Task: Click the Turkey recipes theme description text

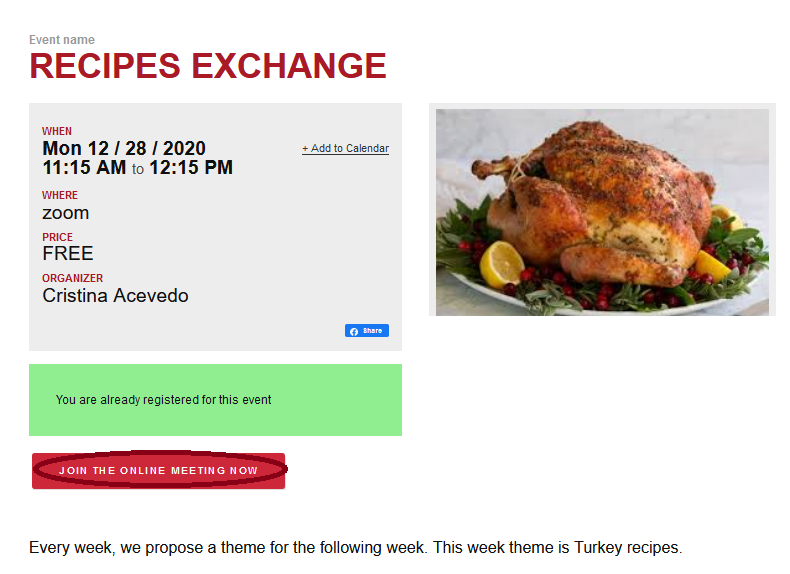Action: coord(355,547)
